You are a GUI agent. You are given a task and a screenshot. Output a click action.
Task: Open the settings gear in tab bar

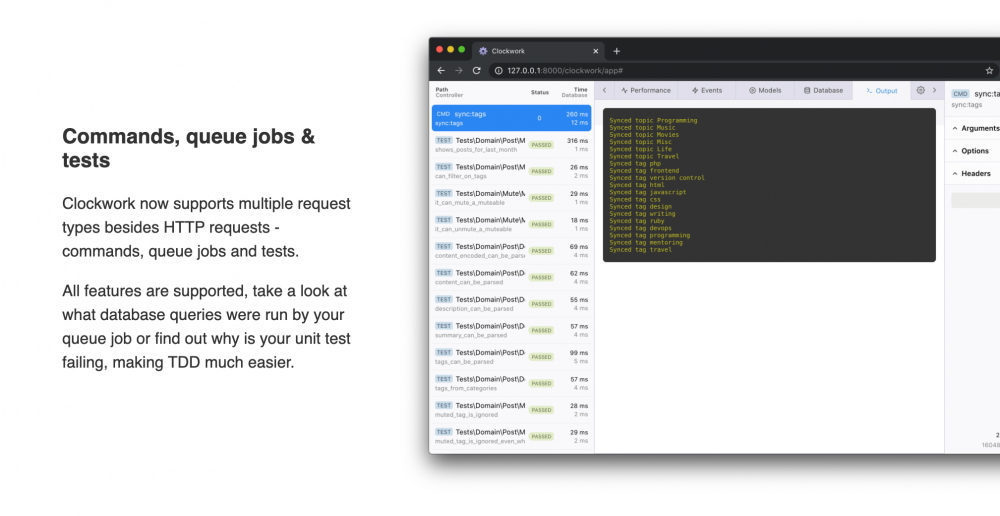pyautogui.click(x=920, y=90)
